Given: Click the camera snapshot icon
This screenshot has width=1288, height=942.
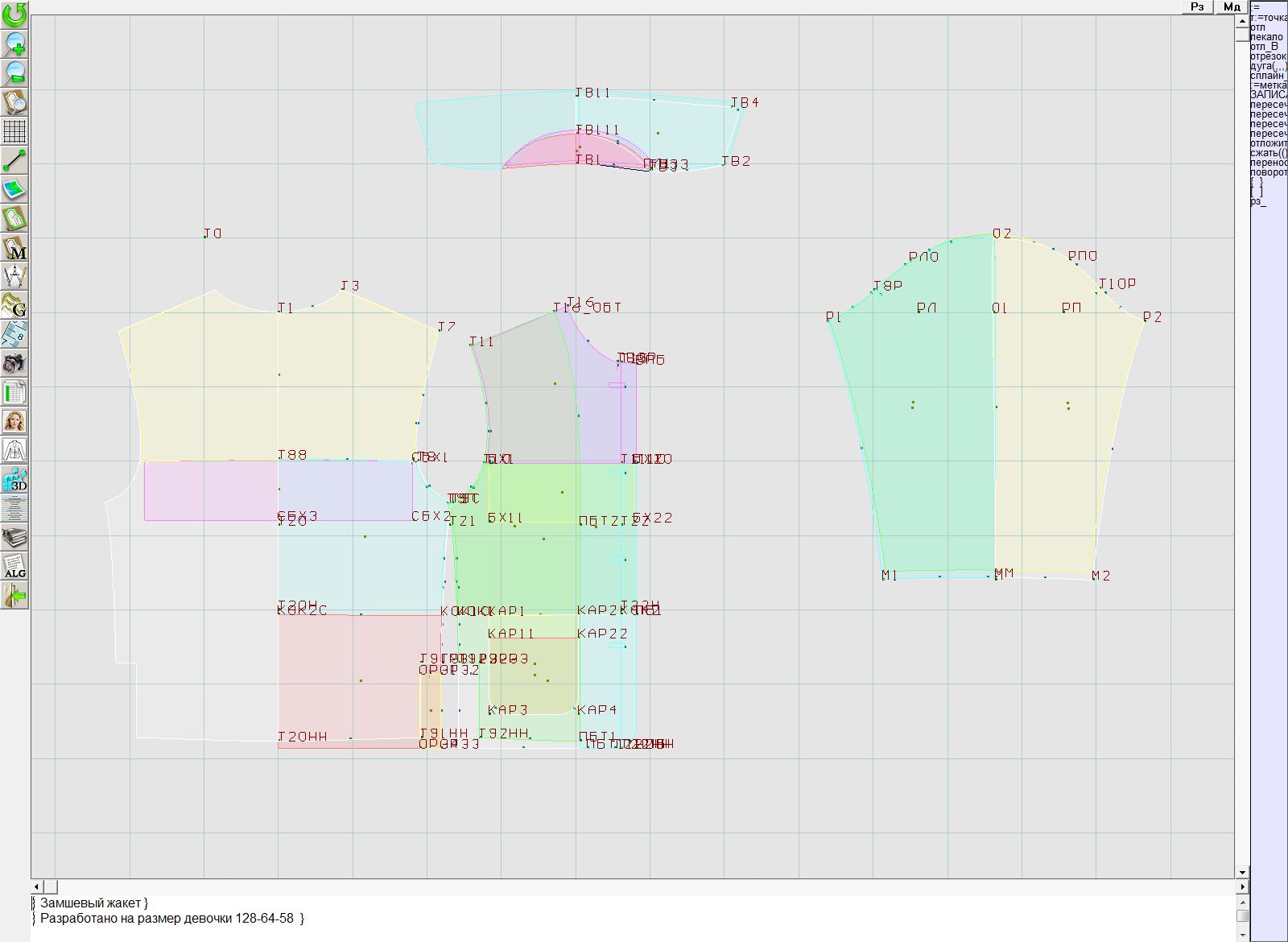Looking at the screenshot, I should (x=14, y=363).
